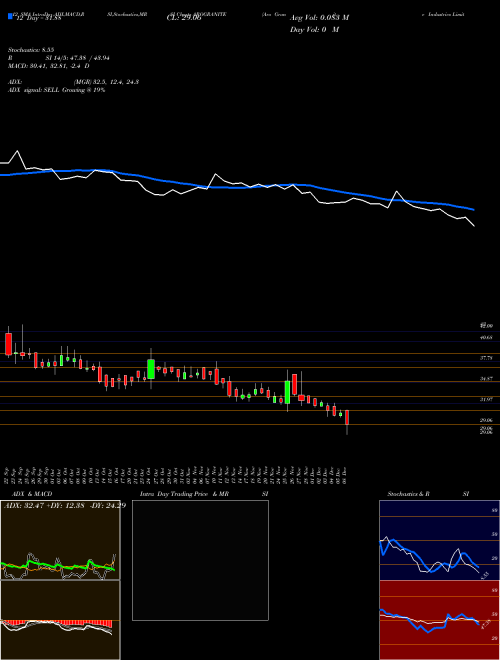This screenshot has height=660, width=500.
Task: Click the 'Stochastics & R' panel title
Action: [x=409, y=494]
